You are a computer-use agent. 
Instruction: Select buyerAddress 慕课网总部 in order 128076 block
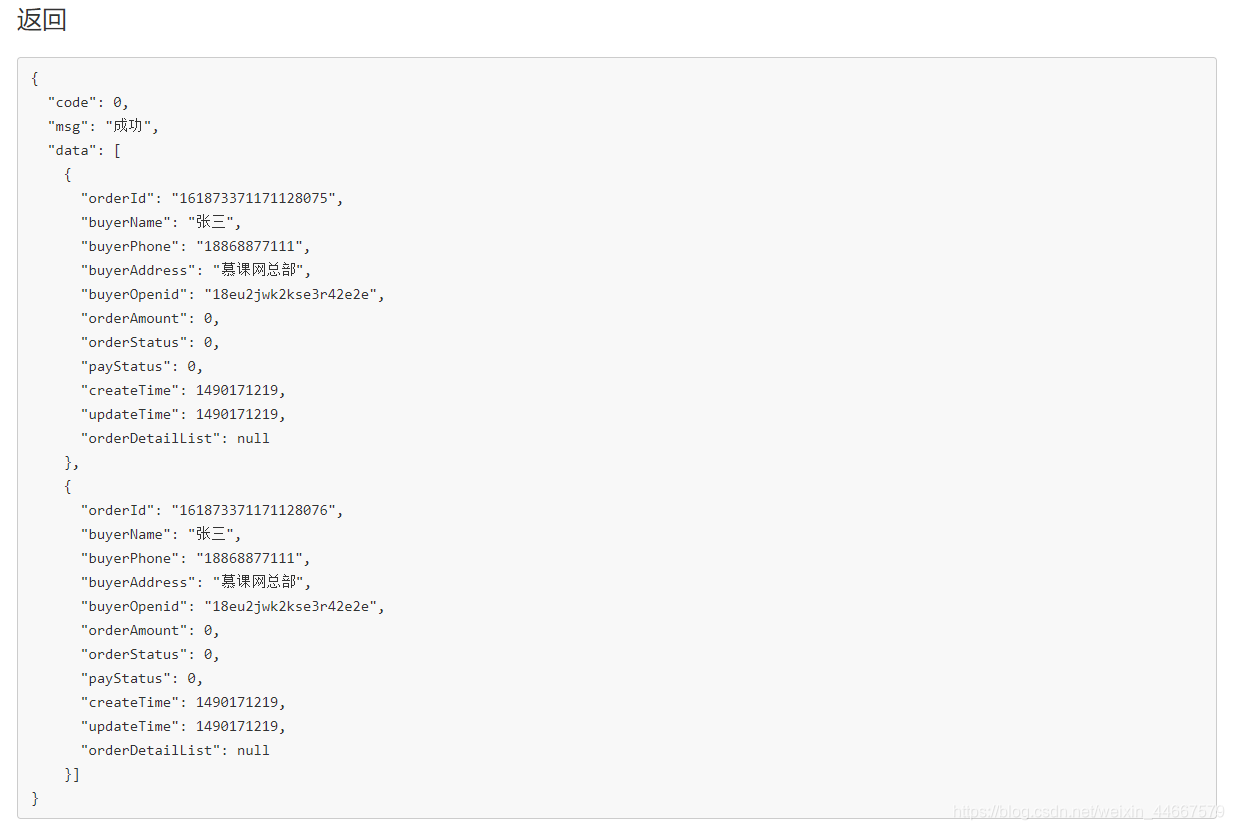tap(196, 582)
